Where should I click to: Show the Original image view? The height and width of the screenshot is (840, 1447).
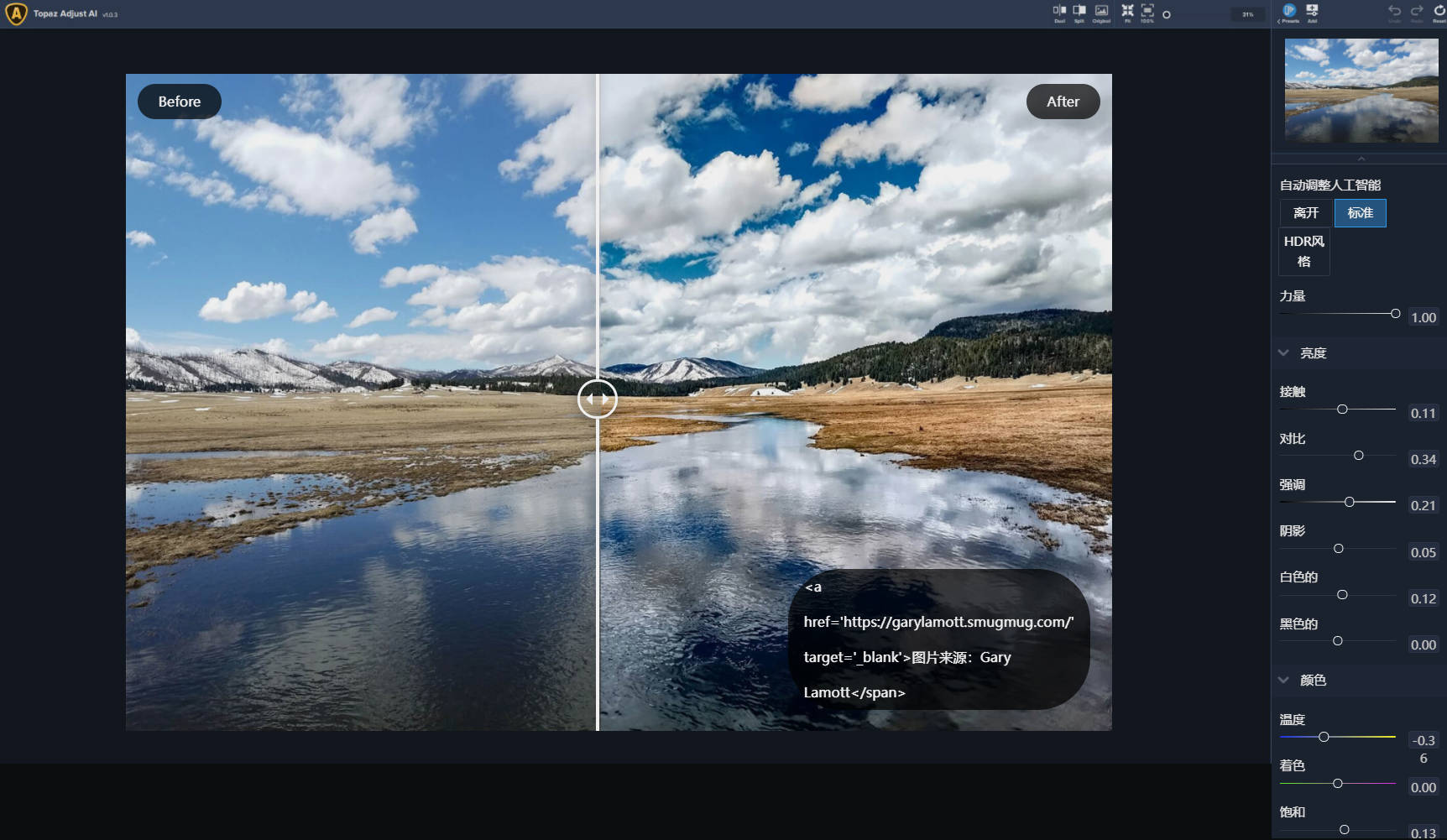point(1101,13)
